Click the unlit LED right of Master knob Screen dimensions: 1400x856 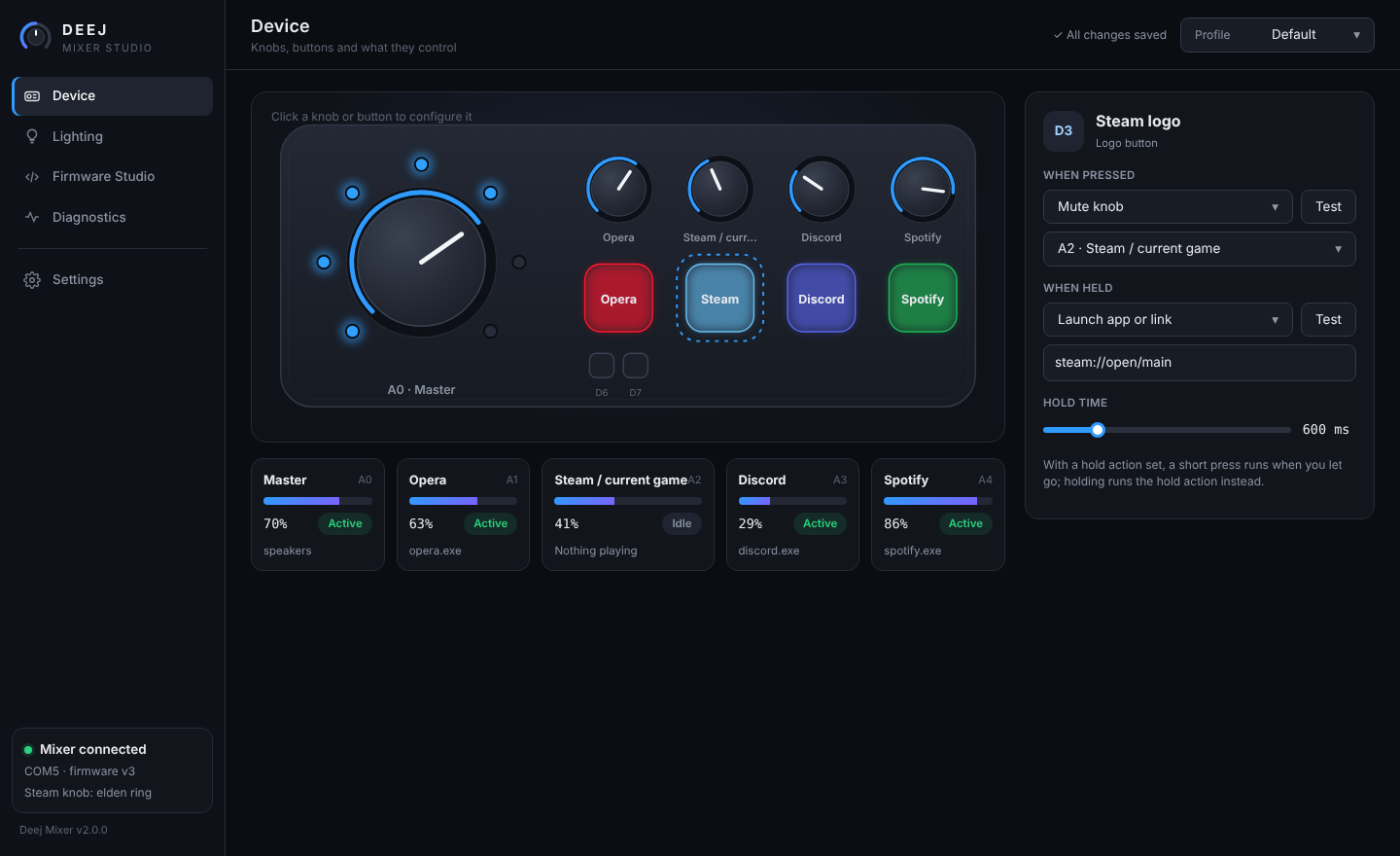click(519, 262)
